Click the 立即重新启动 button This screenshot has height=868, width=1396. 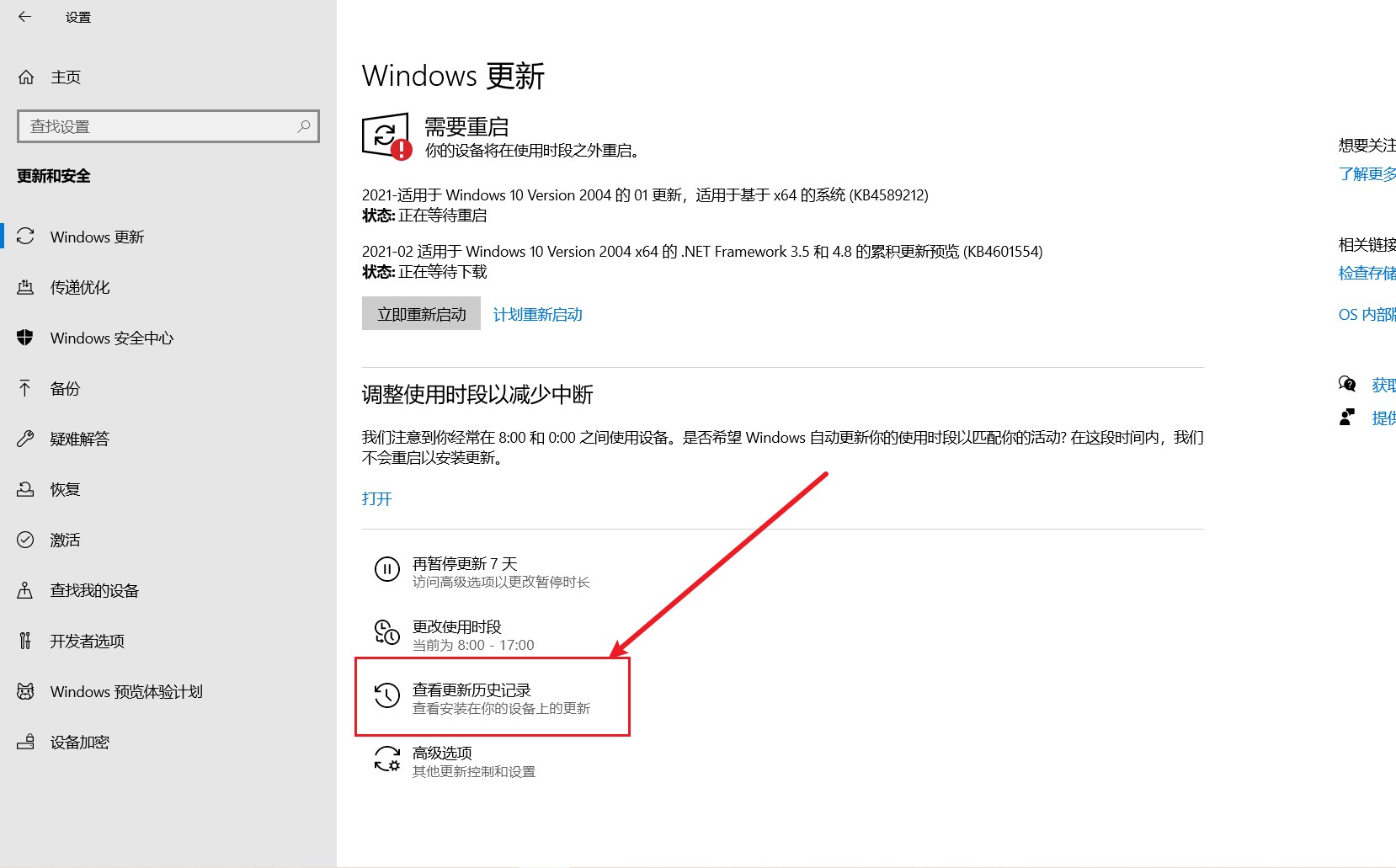point(421,313)
